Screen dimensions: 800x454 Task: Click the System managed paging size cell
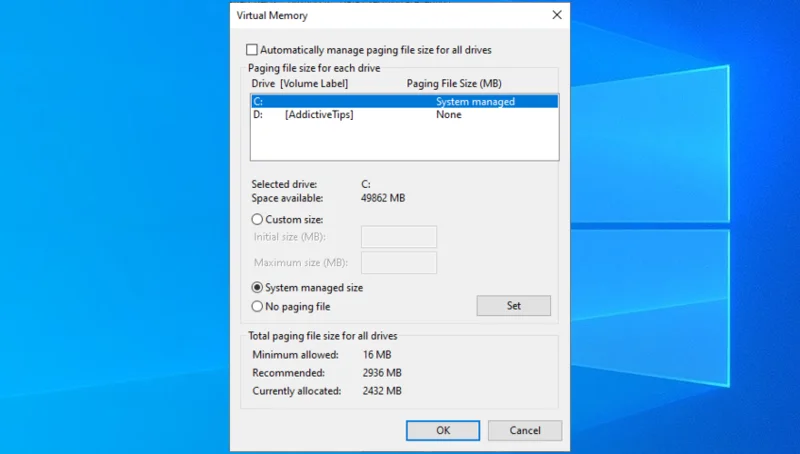pyautogui.click(x=476, y=102)
